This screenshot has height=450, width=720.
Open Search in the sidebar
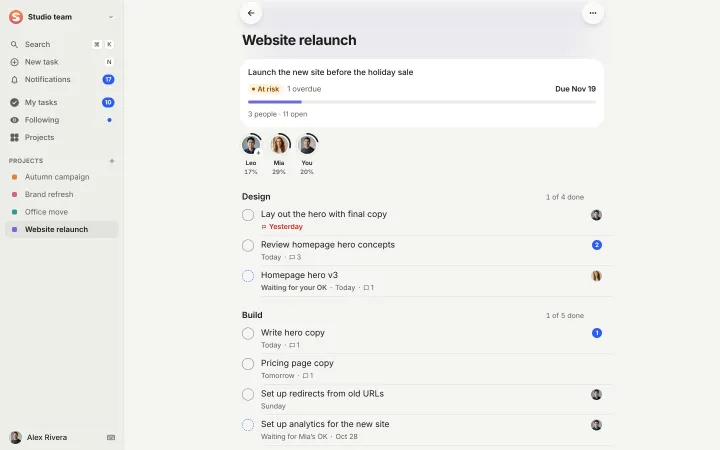tap(62, 45)
